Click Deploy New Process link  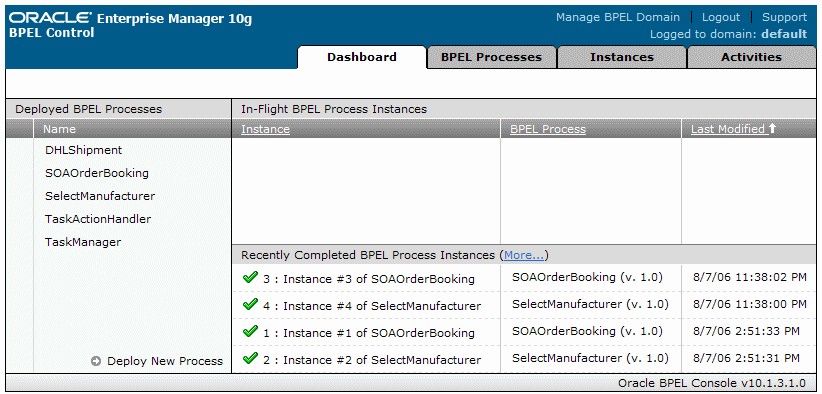[165, 361]
